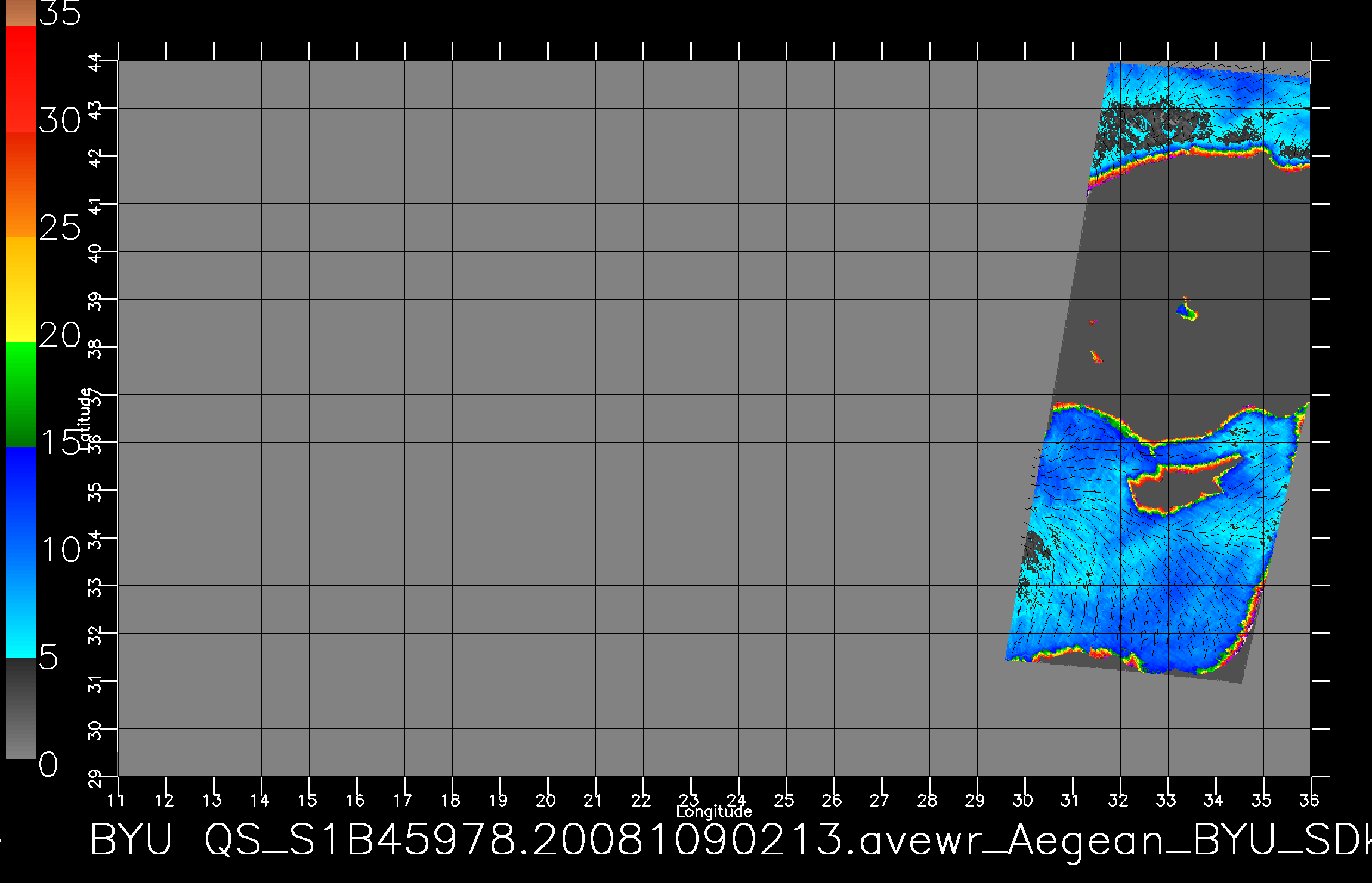This screenshot has height=883, width=1372.
Task: Click longitude tick label "34"
Action: (1214, 800)
